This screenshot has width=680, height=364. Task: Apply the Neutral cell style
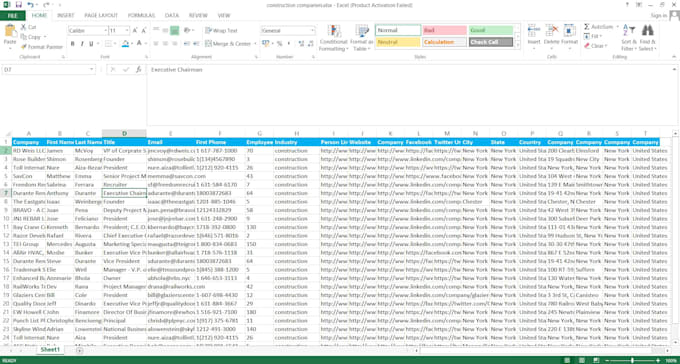pos(398,42)
